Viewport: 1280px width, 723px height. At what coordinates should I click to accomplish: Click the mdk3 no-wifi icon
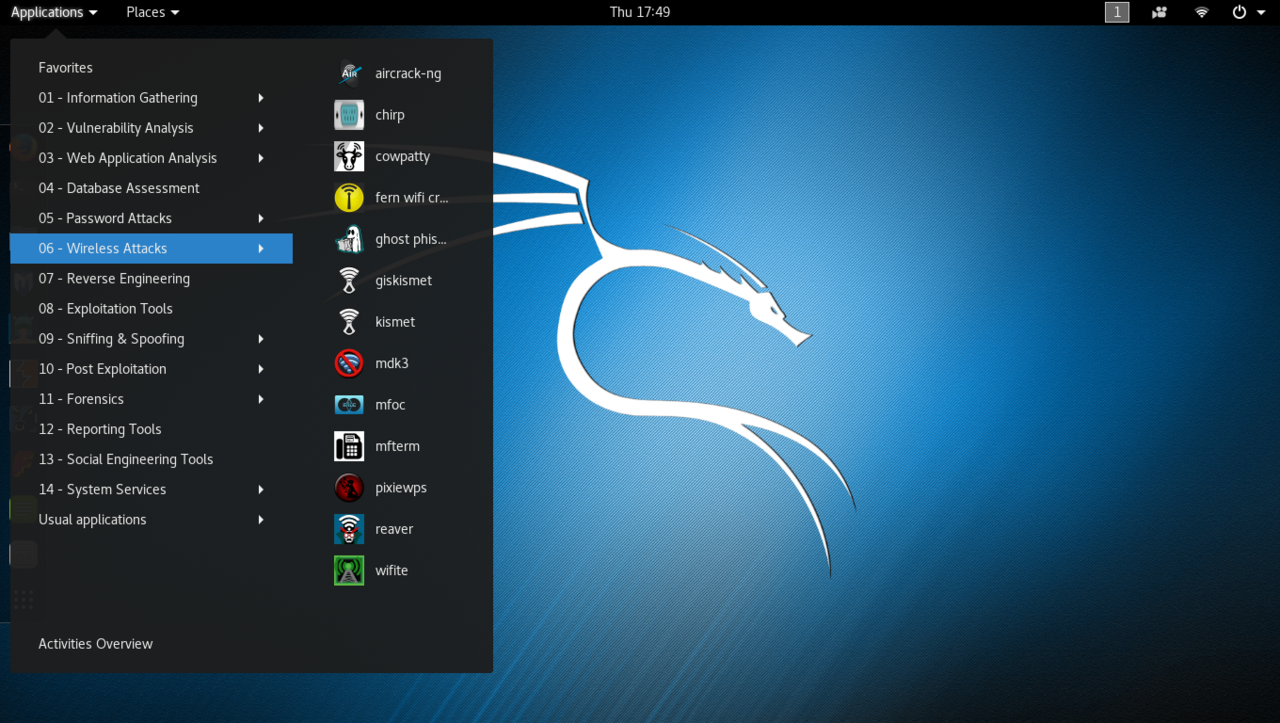[x=349, y=363]
